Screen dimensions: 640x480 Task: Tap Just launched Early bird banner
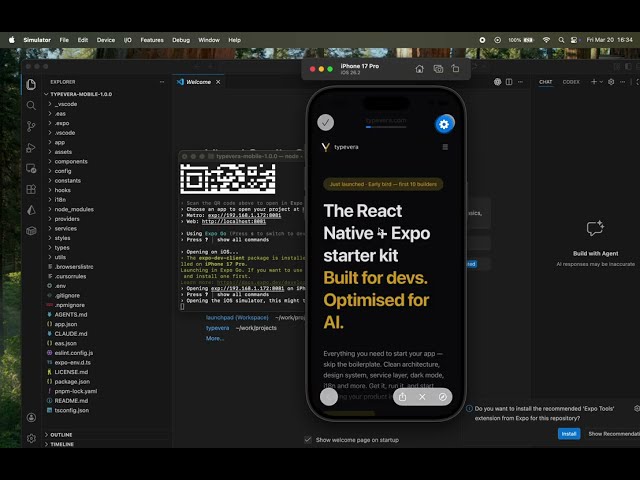pyautogui.click(x=383, y=184)
